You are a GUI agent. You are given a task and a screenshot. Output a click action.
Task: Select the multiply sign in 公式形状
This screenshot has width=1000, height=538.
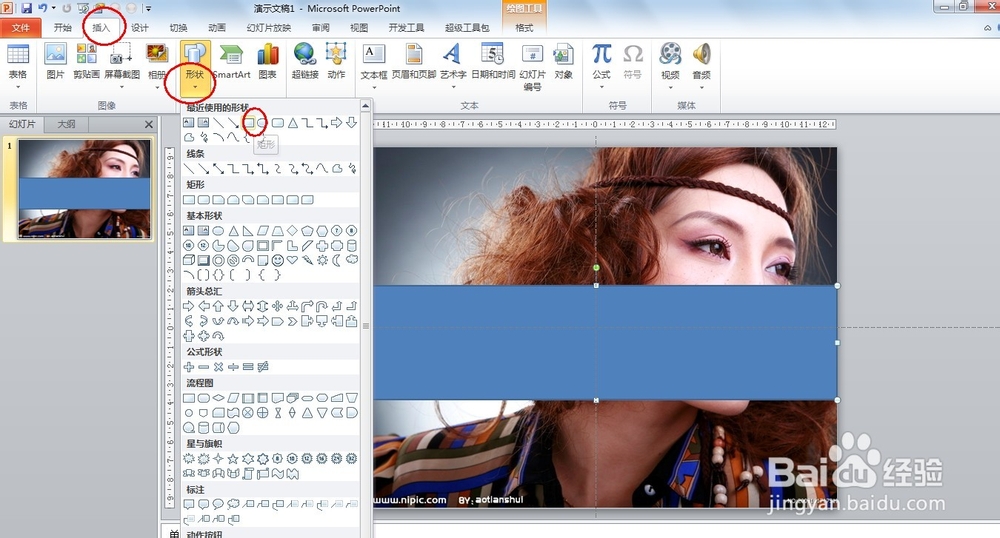(218, 367)
